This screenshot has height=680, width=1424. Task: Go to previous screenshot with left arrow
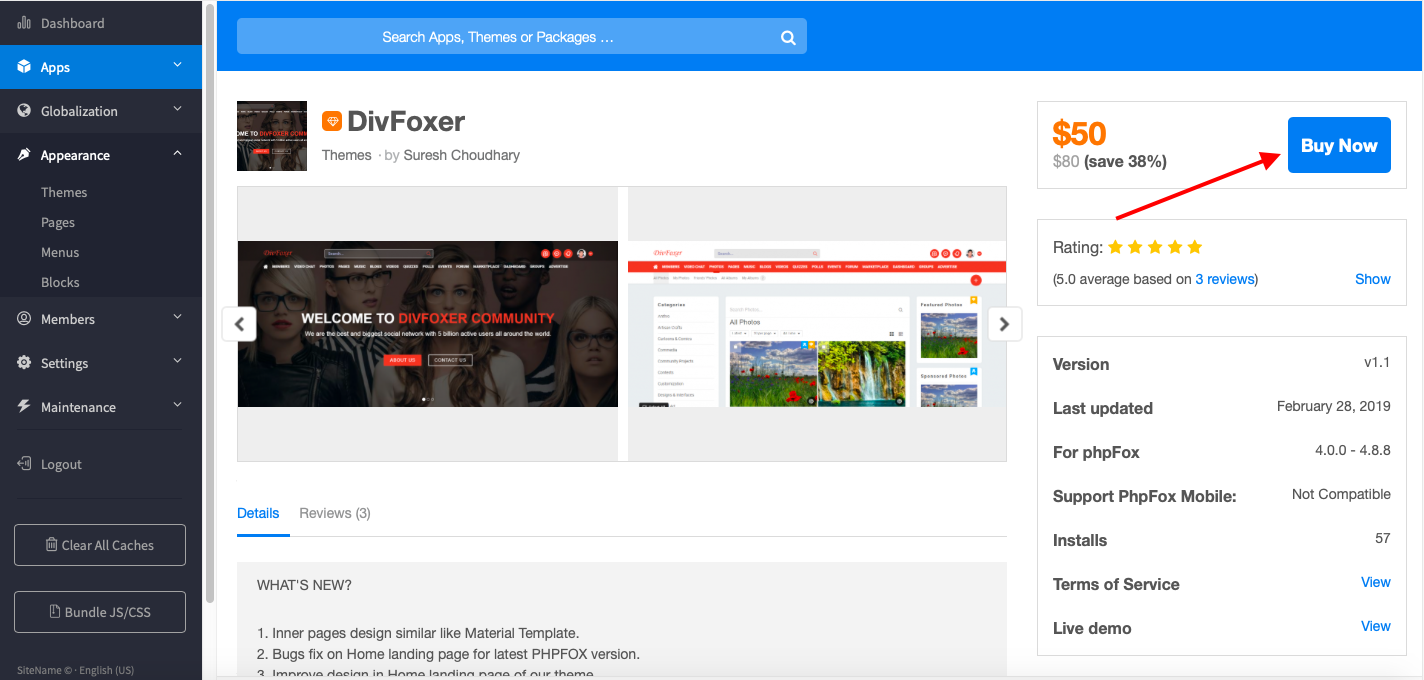pos(239,324)
